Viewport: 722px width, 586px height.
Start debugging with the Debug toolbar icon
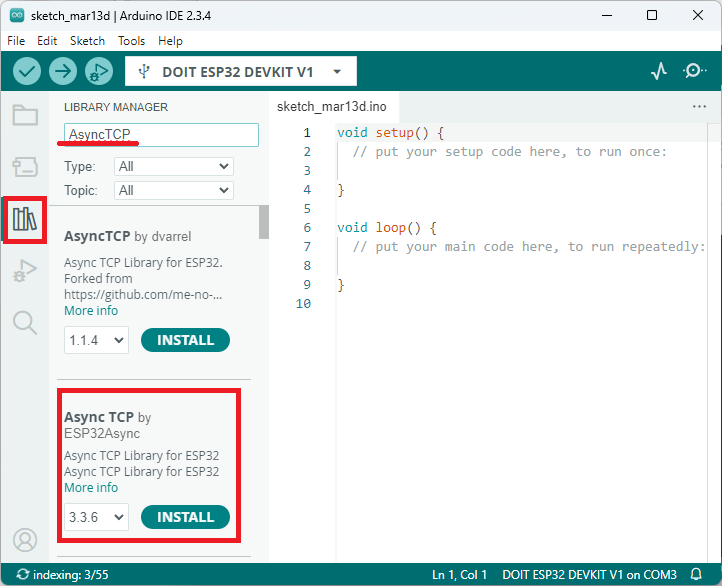pyautogui.click(x=98, y=71)
